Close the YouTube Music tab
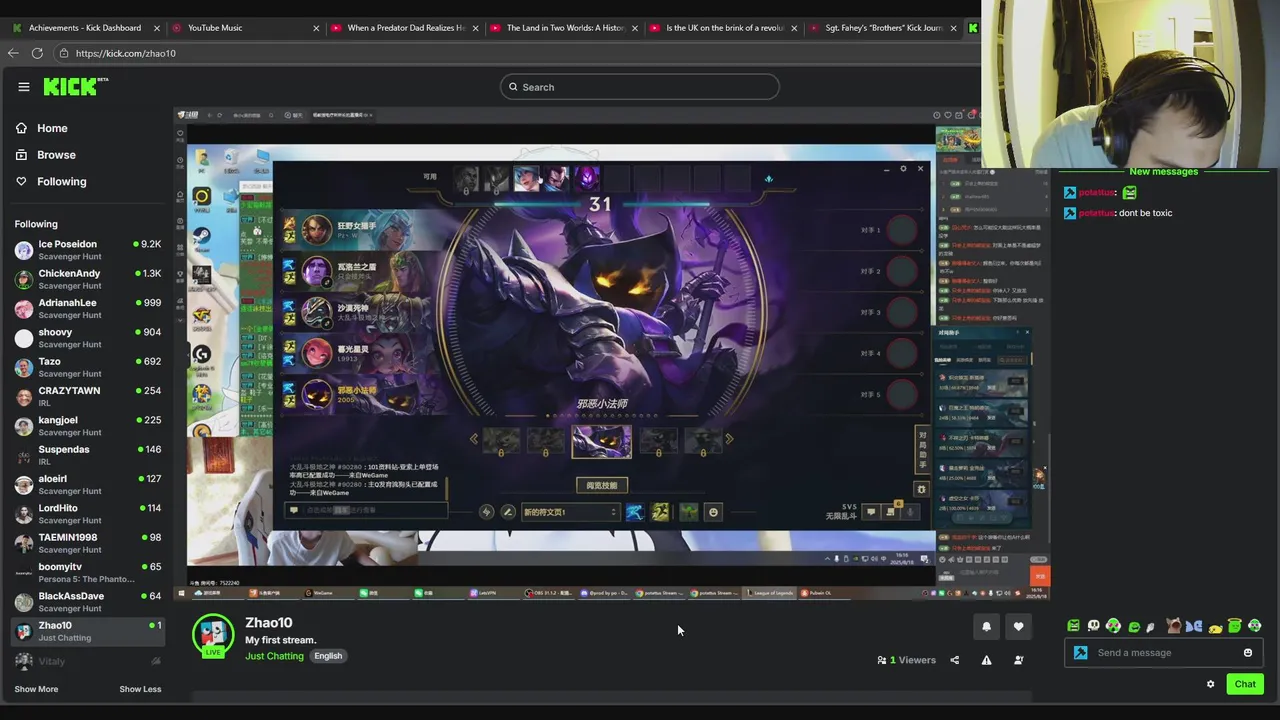The width and height of the screenshot is (1280, 720). (316, 28)
